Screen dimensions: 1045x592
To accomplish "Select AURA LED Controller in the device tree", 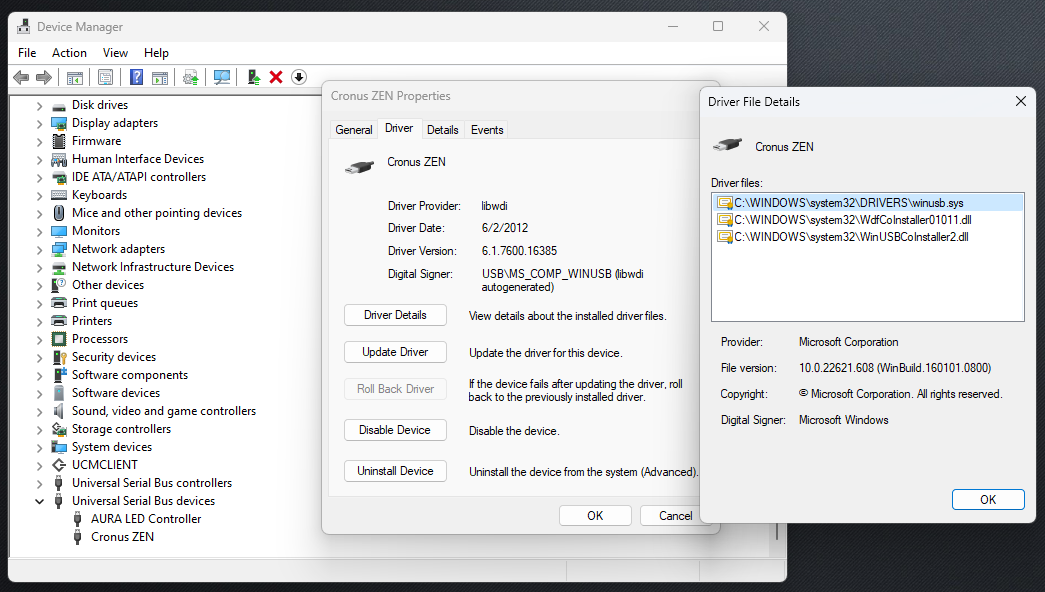I will pos(146,519).
